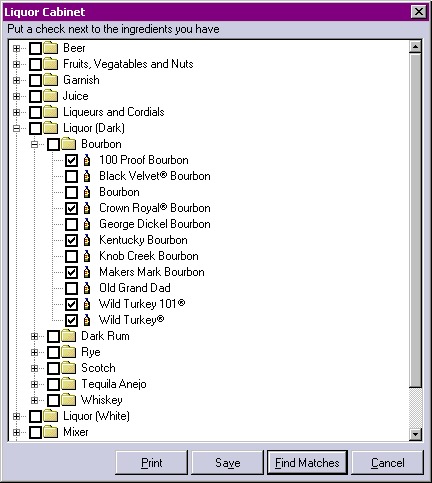Viewport: 432px width, 483px height.
Task: Click the Find Matches button
Action: click(x=307, y=463)
